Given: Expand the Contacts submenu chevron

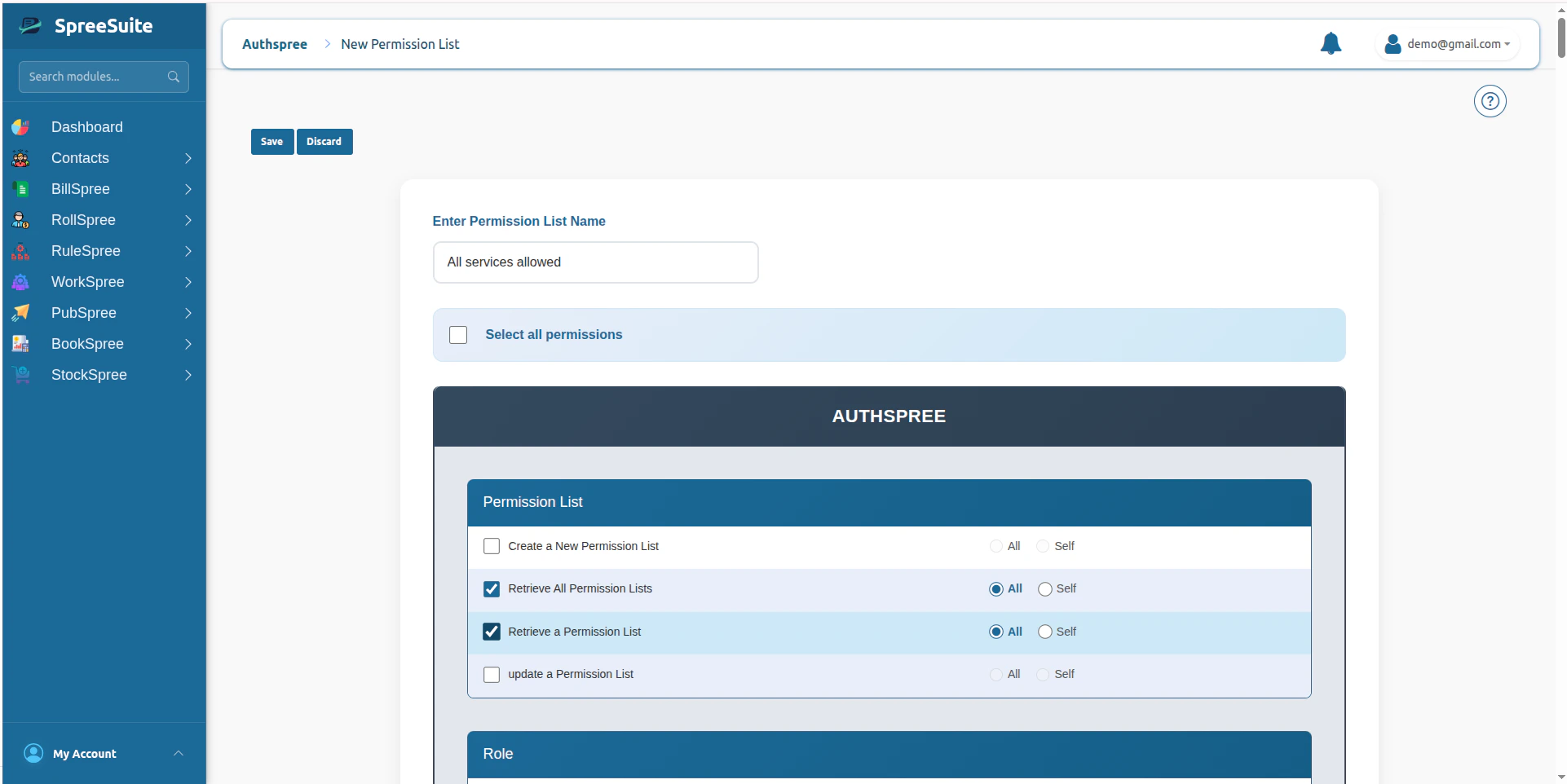Looking at the screenshot, I should tap(188, 158).
